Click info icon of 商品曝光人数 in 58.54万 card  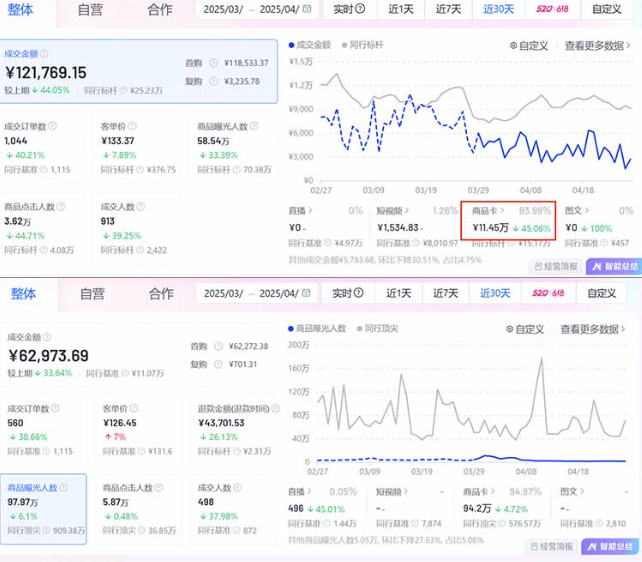pyautogui.click(x=254, y=126)
